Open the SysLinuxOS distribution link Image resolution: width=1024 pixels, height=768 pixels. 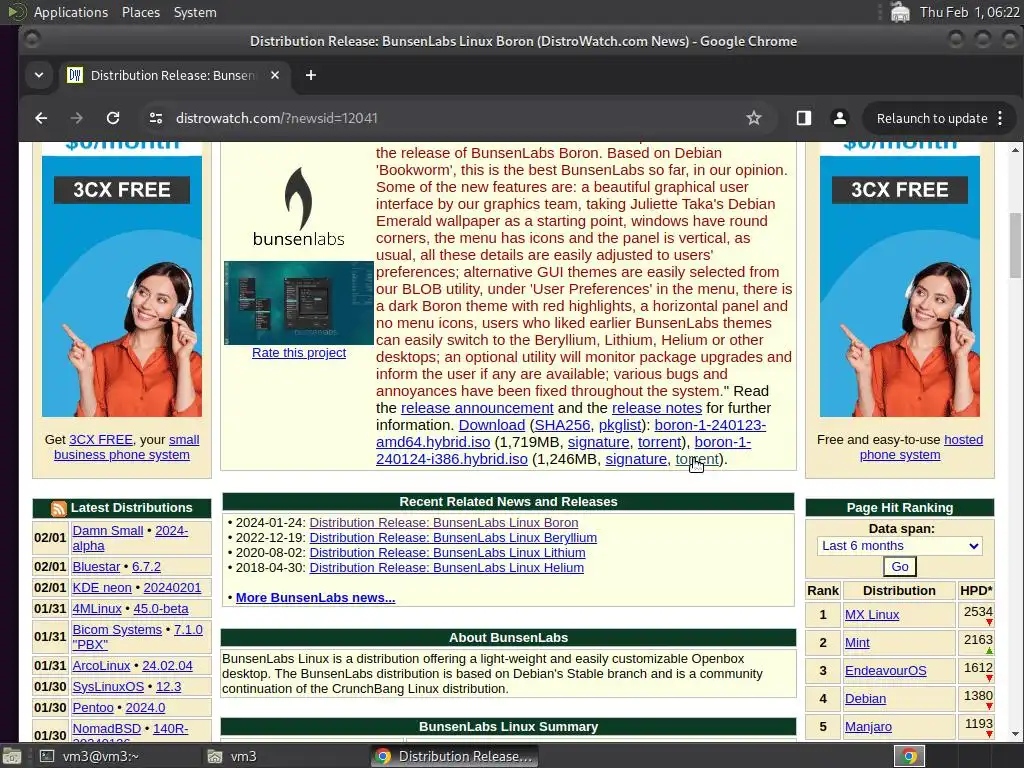(108, 686)
